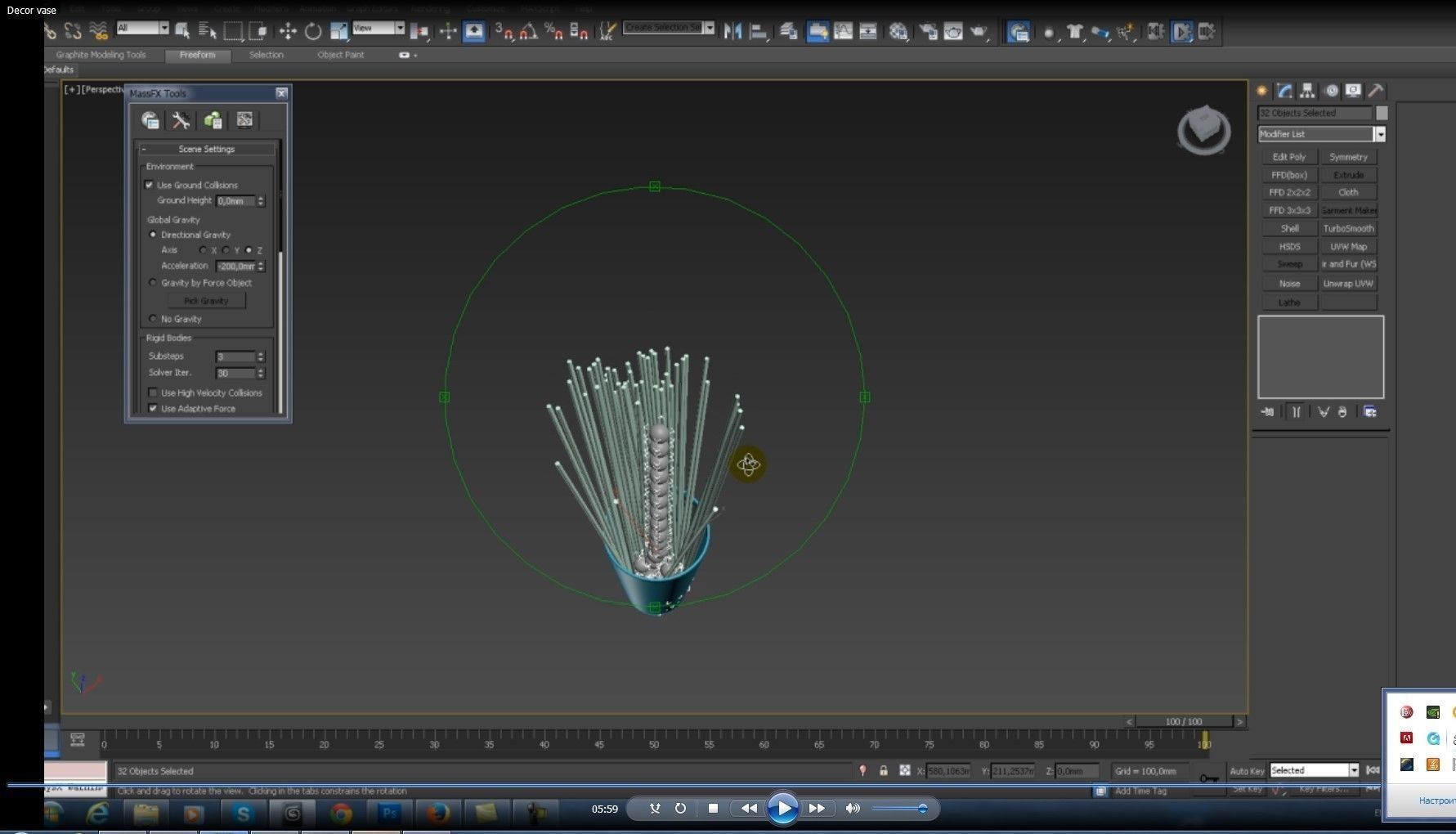Viewport: 1456px width, 834px height.
Task: Toggle the 3D Snaps magnet icon
Action: (x=504, y=31)
